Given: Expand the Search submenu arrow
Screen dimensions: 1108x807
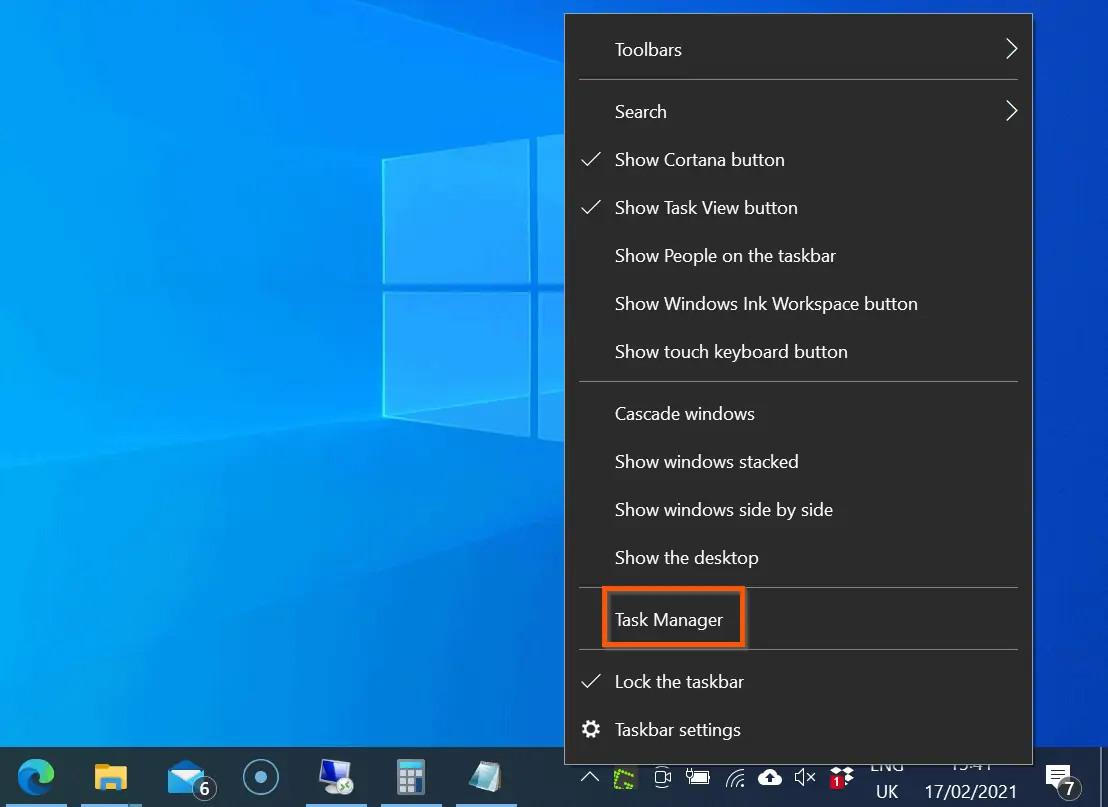Looking at the screenshot, I should [1011, 111].
